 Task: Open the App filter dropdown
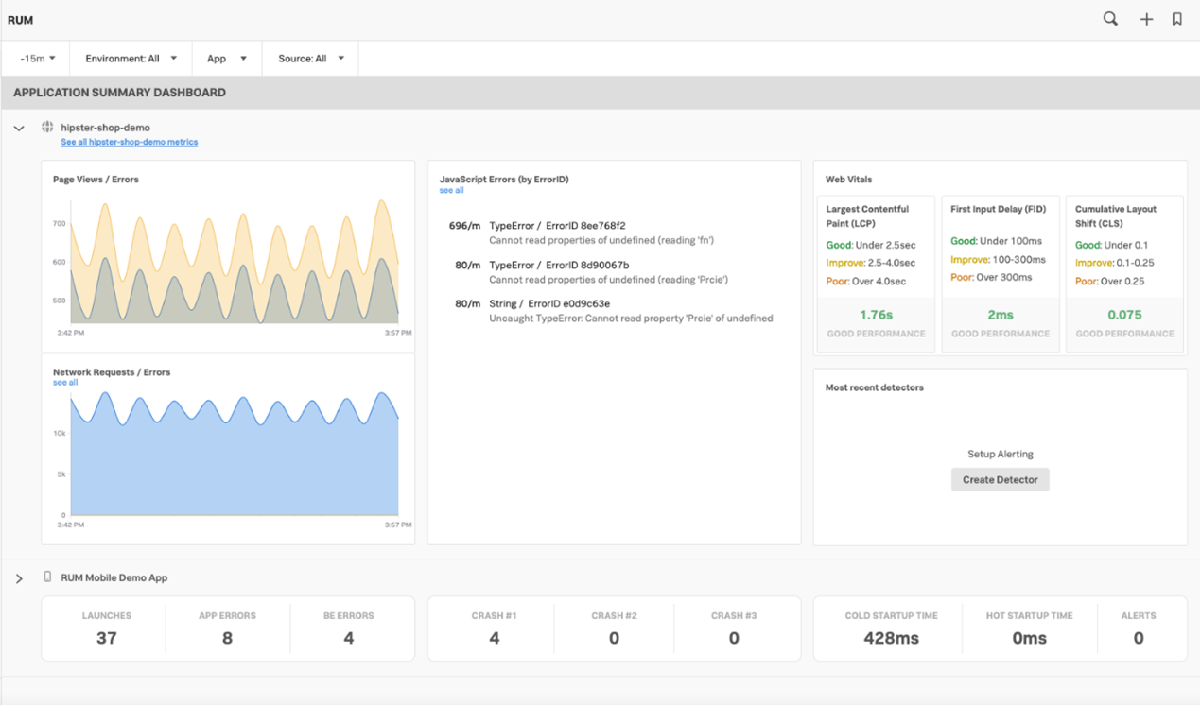pyautogui.click(x=227, y=59)
